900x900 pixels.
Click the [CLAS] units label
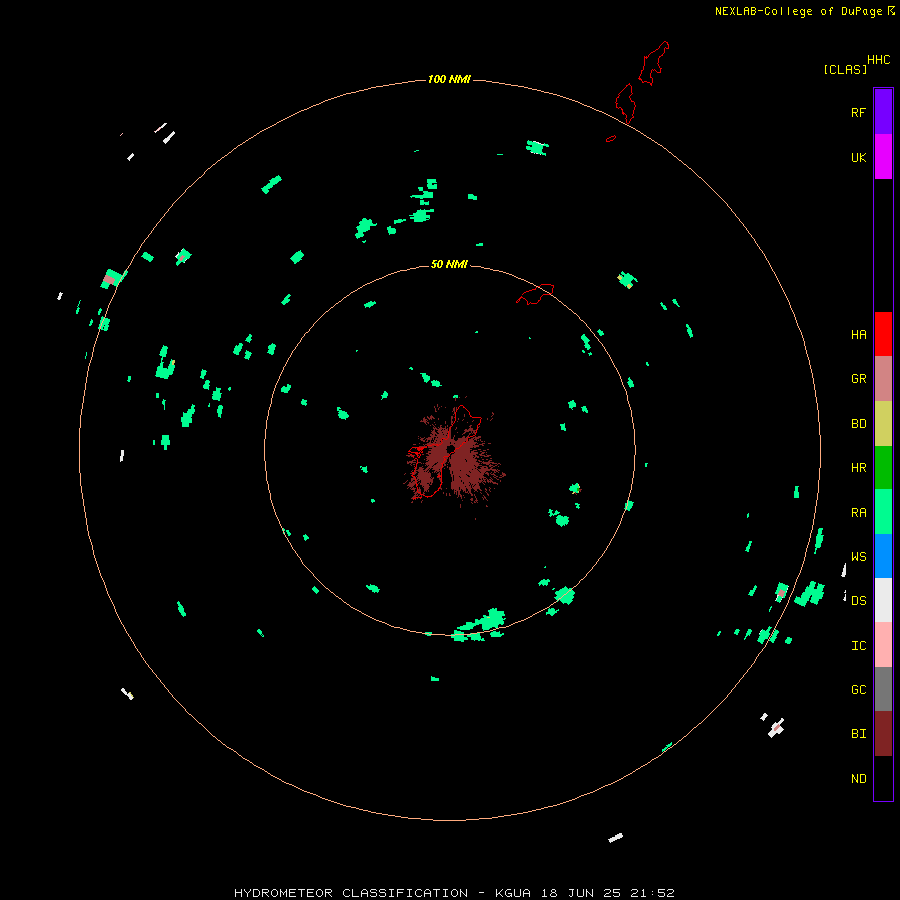pyautogui.click(x=845, y=69)
